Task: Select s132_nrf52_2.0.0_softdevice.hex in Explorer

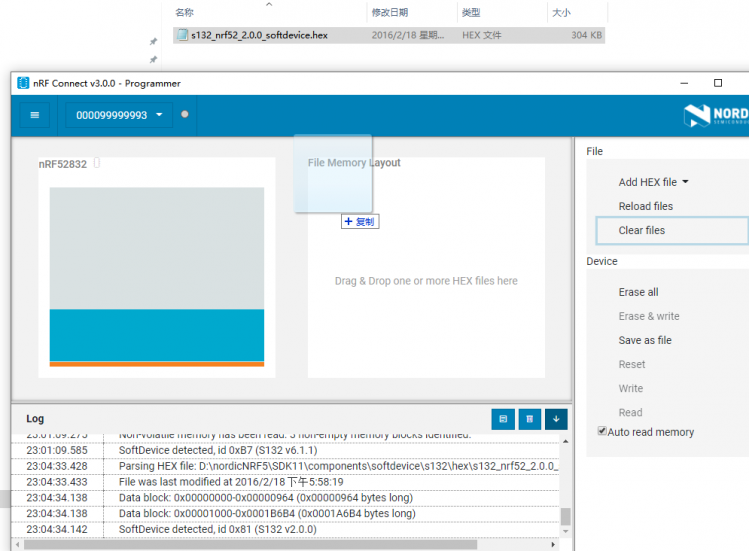Action: click(389, 35)
